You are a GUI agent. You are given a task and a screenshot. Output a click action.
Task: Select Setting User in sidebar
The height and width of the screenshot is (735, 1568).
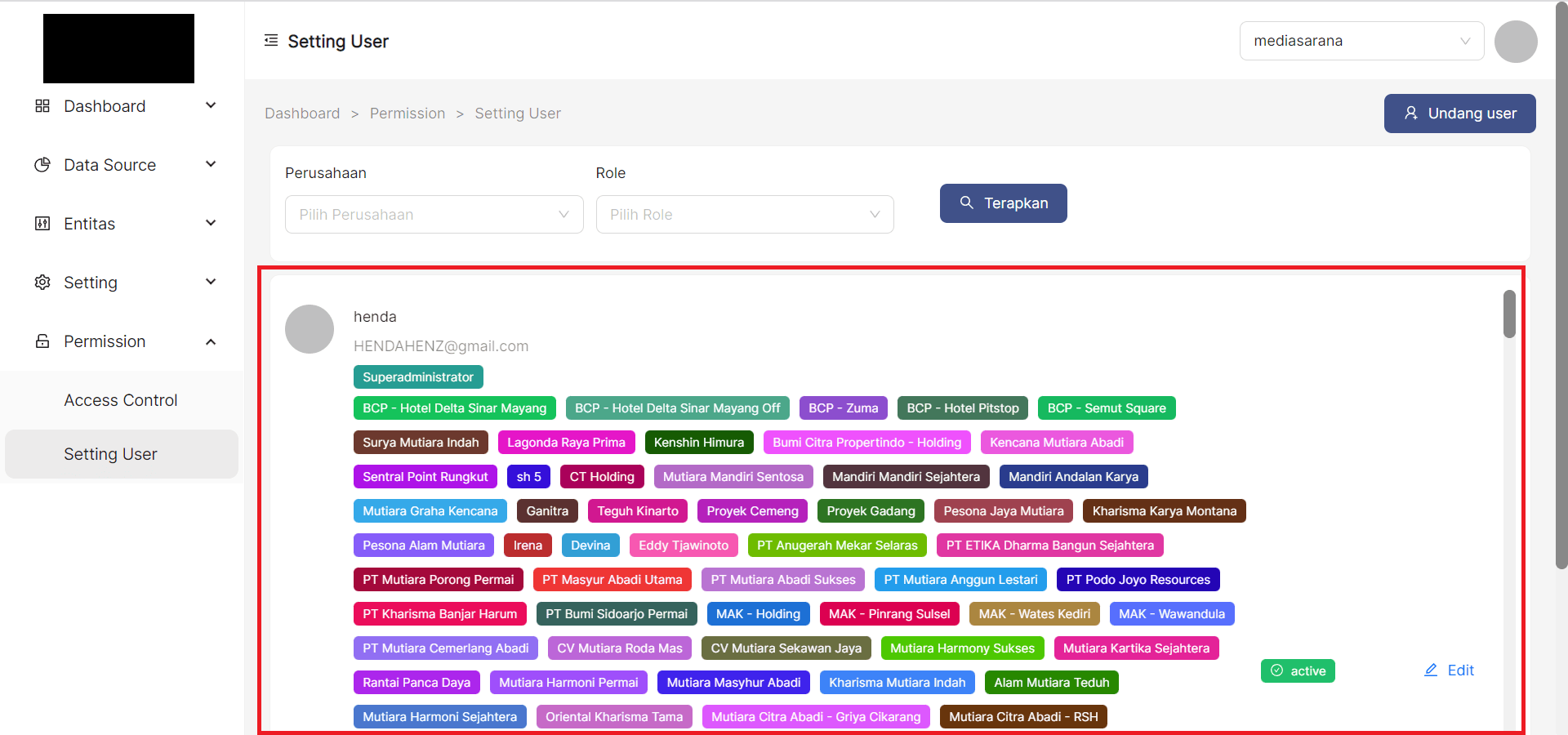coord(111,454)
